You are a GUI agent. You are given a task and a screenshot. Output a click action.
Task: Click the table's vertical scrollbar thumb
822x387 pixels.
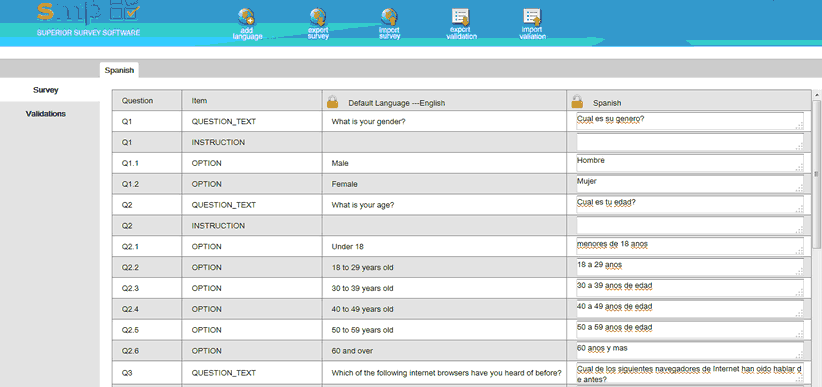[x=816, y=173]
